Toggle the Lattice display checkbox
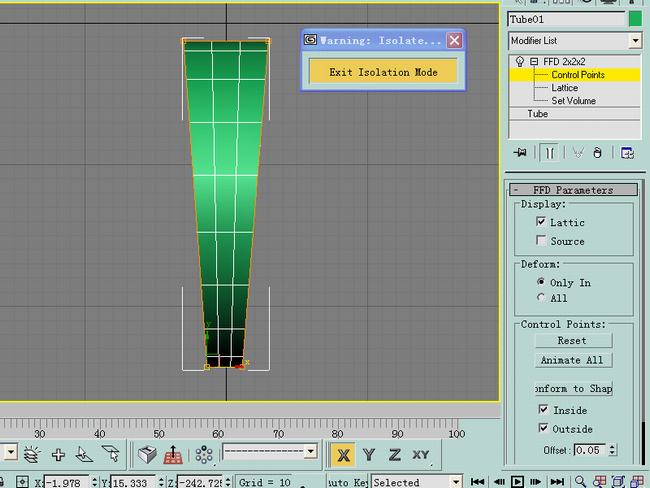The height and width of the screenshot is (488, 650). 541,221
